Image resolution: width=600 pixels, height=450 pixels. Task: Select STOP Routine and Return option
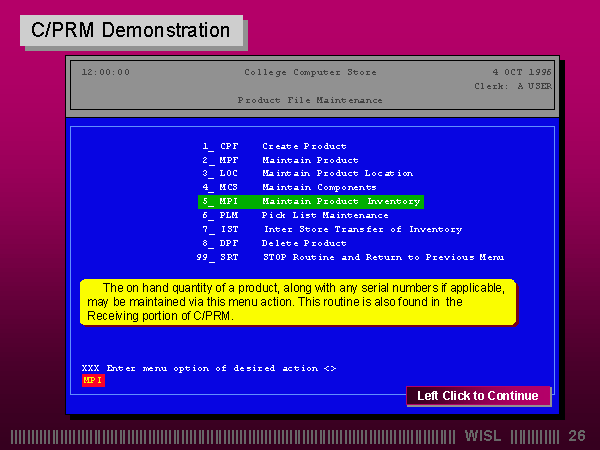tap(382, 257)
